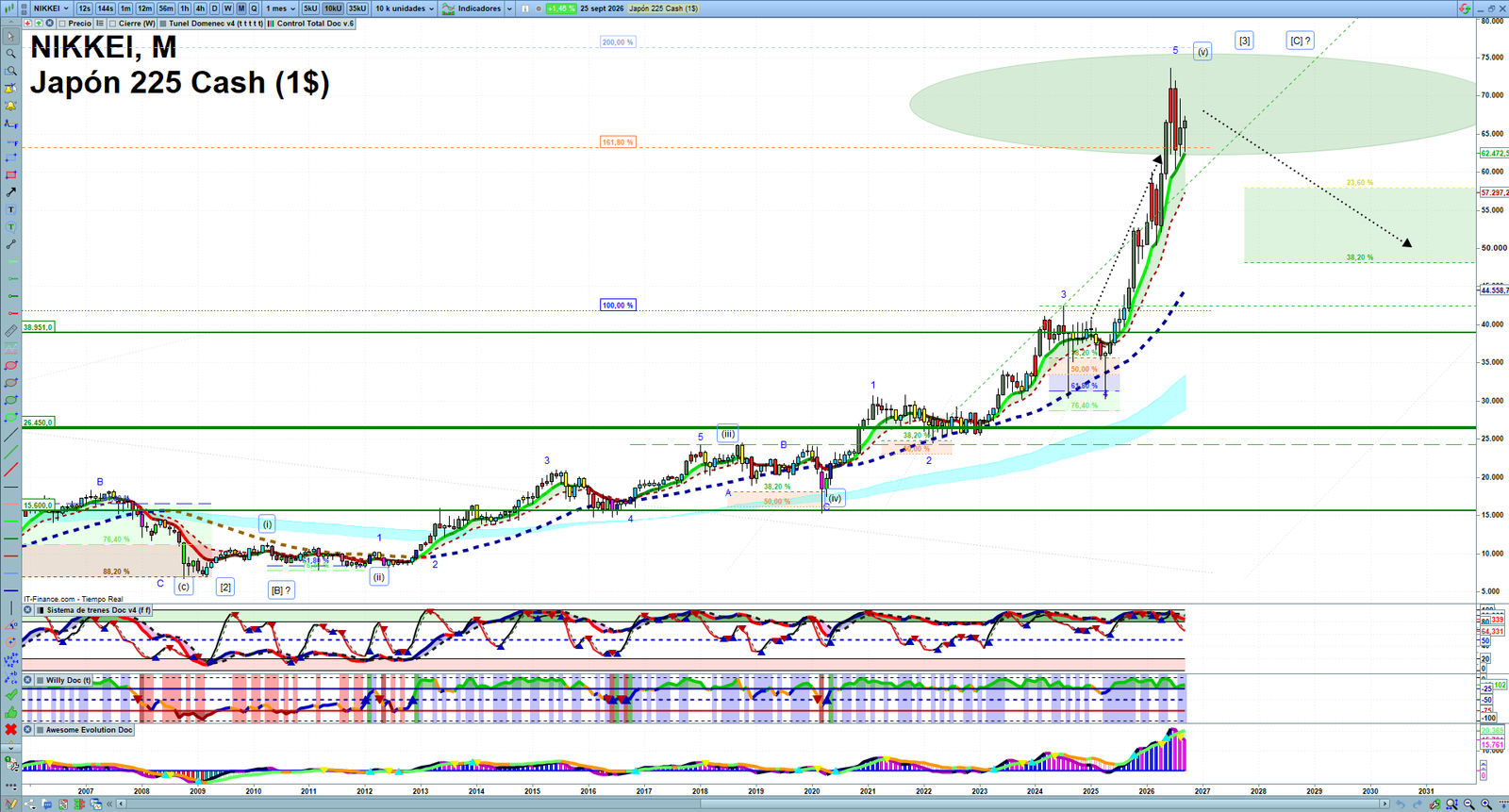Select the black arrow drawing tool
Screen dimensions: 1509x812
11,192
